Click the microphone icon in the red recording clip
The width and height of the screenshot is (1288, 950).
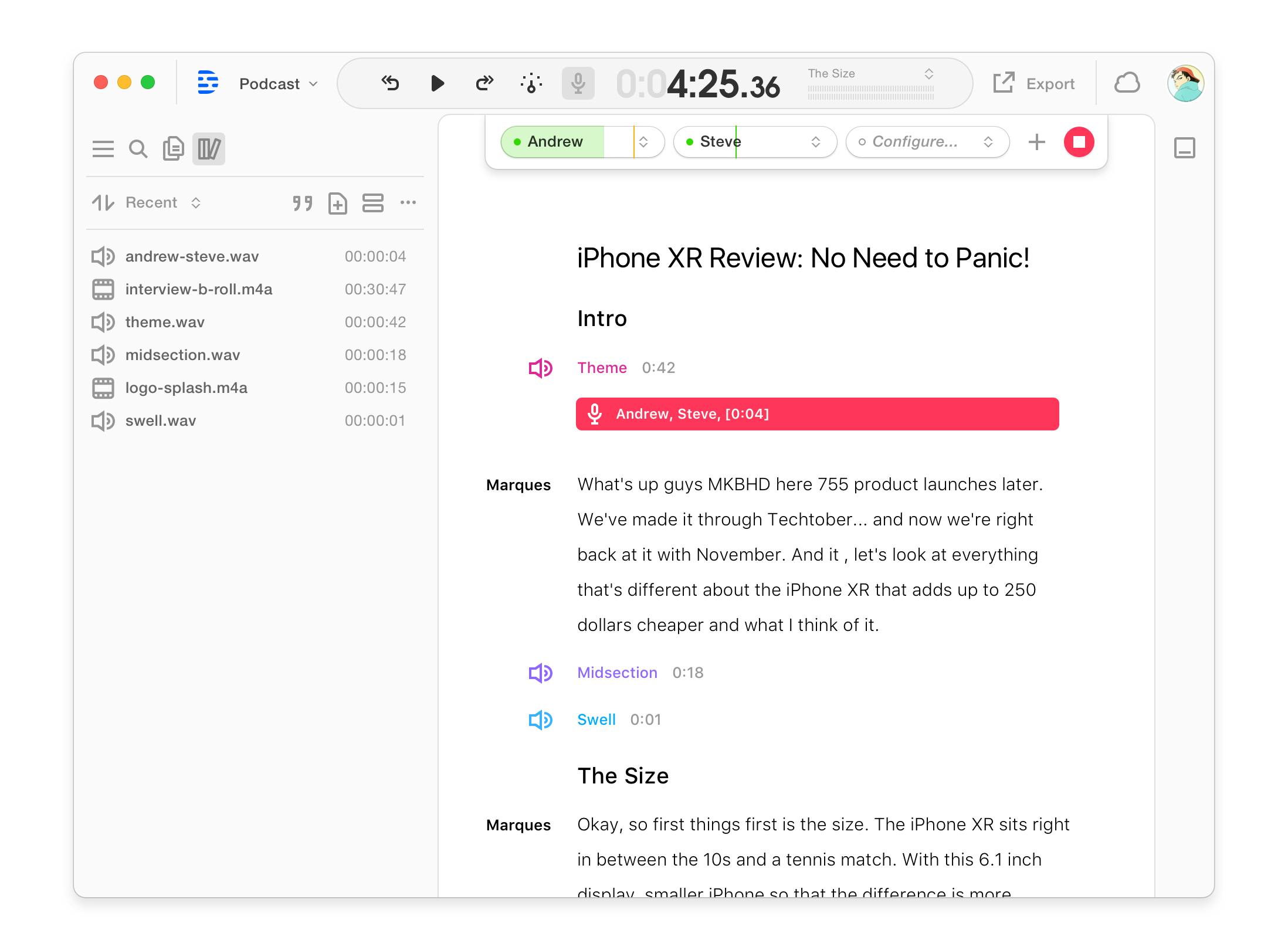[595, 414]
